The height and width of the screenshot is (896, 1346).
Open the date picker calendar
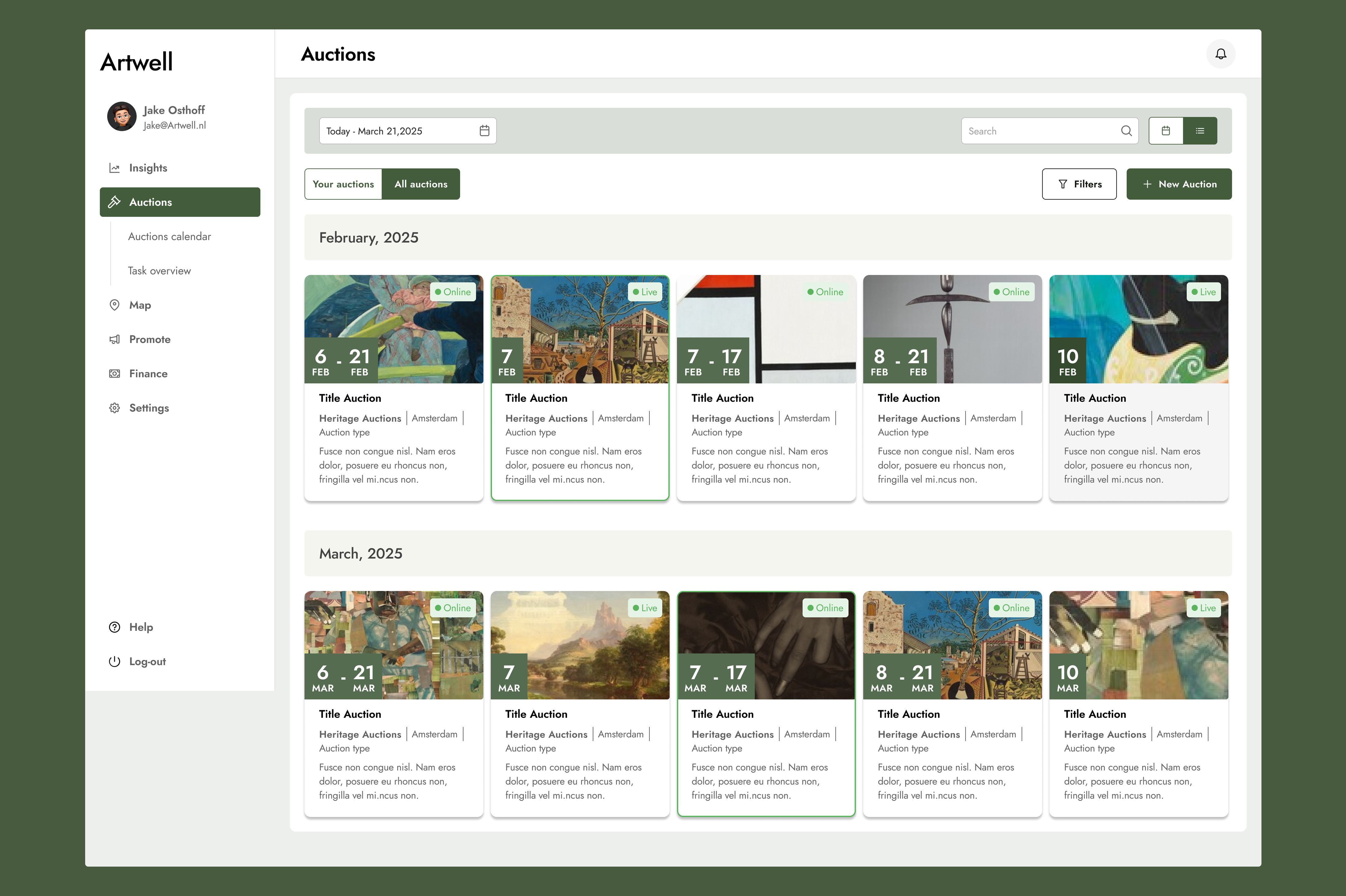click(485, 131)
